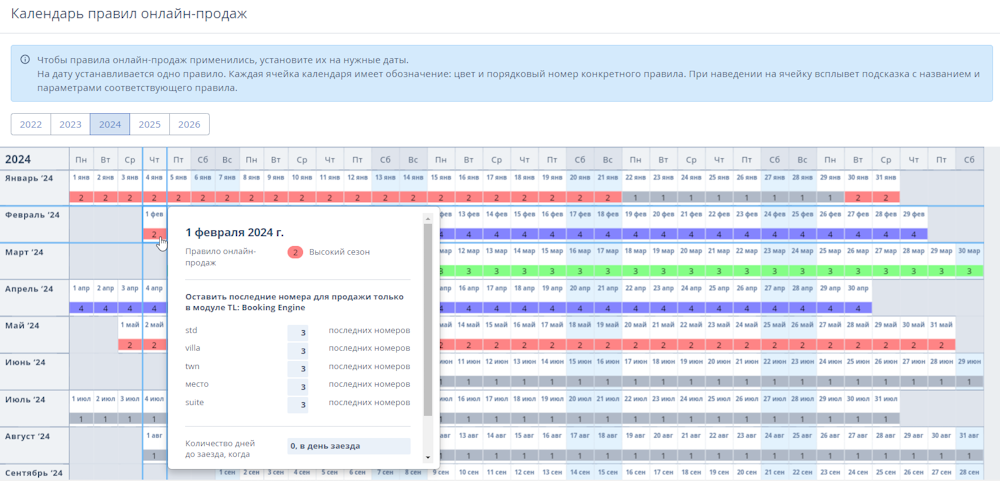Screen dimensions: 1000x481
Task: Click the std last rooms count field
Action: [298, 334]
